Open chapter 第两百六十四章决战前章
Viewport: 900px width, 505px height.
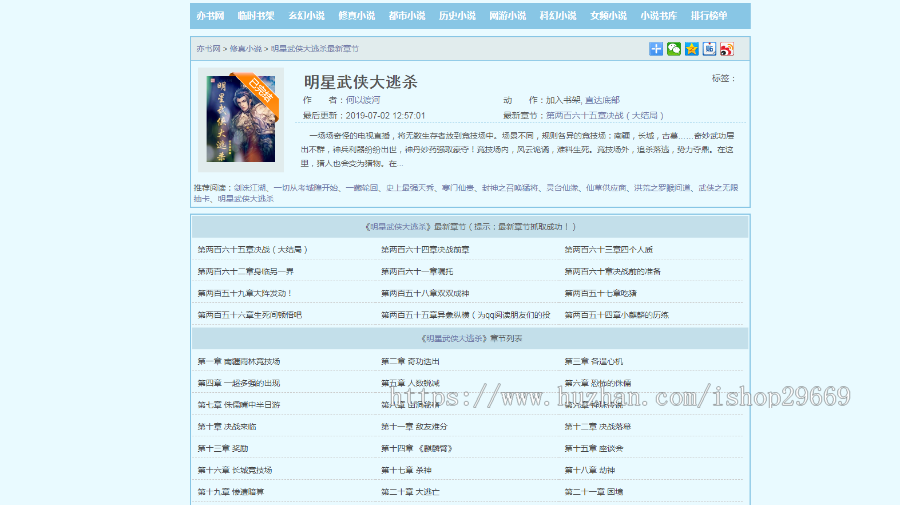pos(425,250)
